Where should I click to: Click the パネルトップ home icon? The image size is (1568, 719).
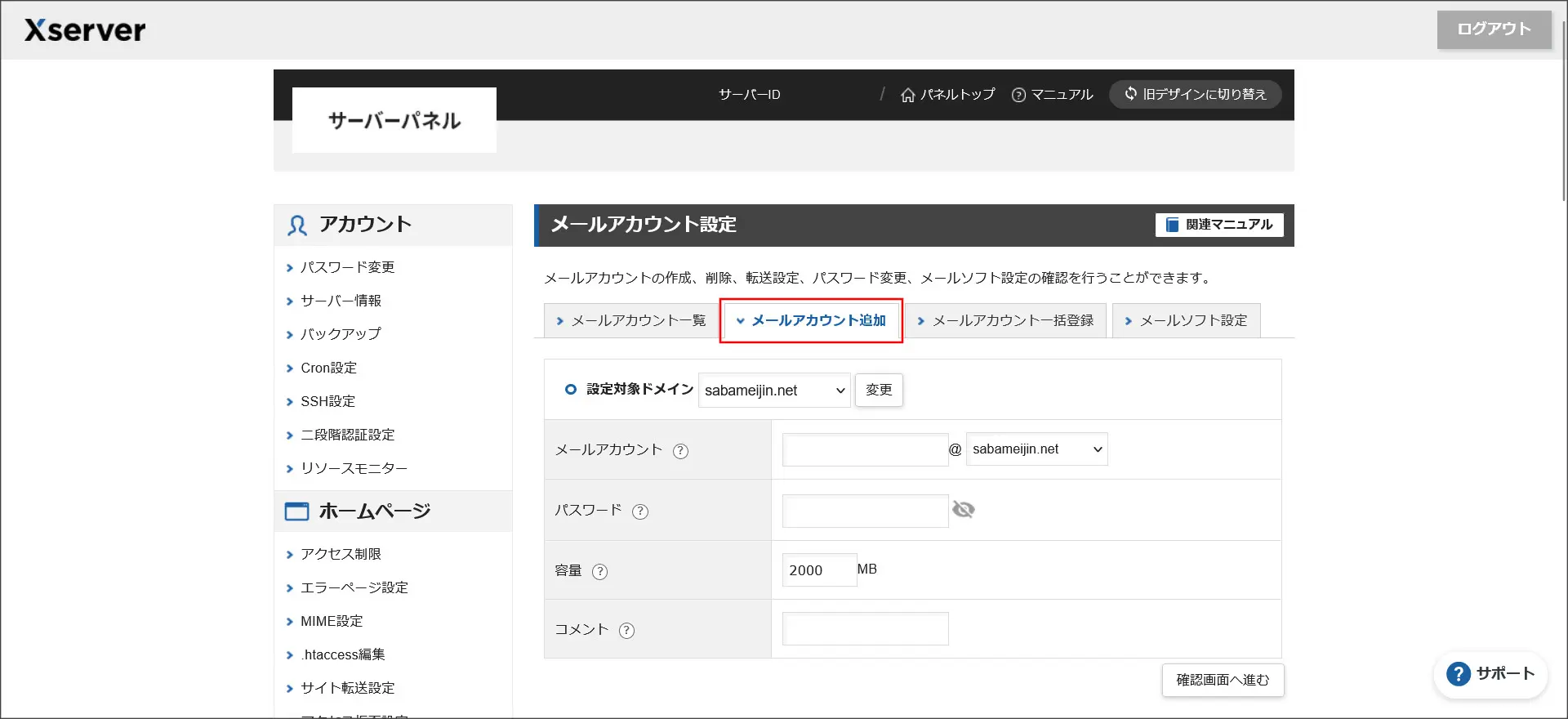point(907,95)
